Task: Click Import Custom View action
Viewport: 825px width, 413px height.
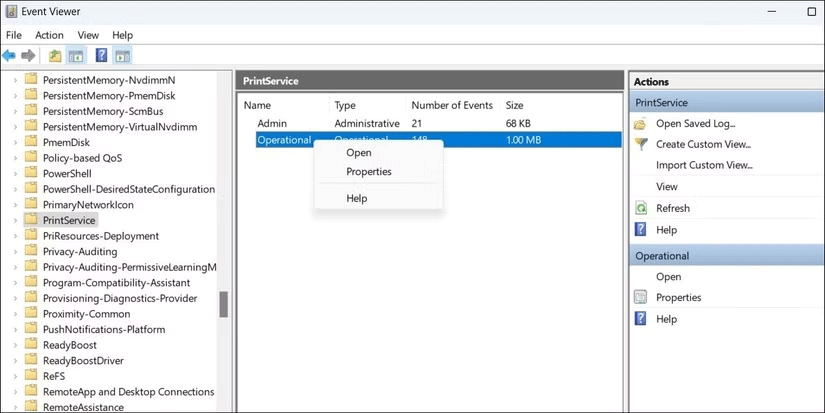Action: pos(703,166)
